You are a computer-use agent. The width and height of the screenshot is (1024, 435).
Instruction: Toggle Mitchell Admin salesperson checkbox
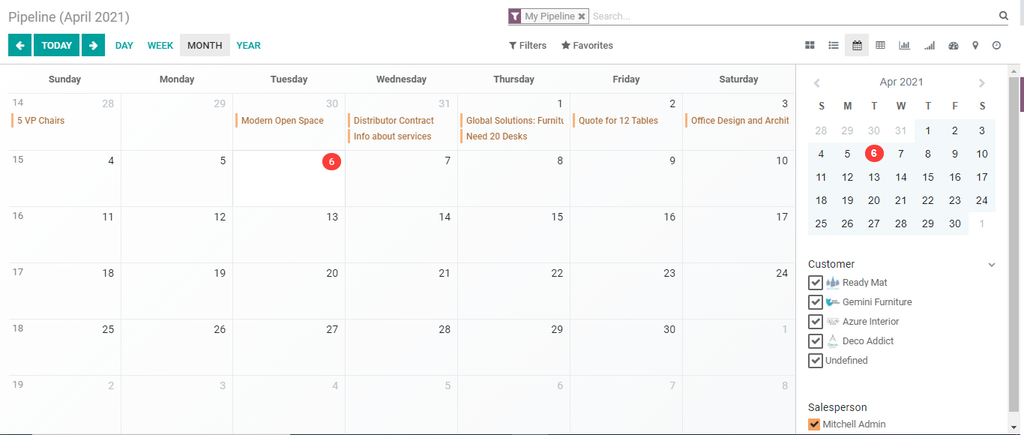(x=814, y=424)
